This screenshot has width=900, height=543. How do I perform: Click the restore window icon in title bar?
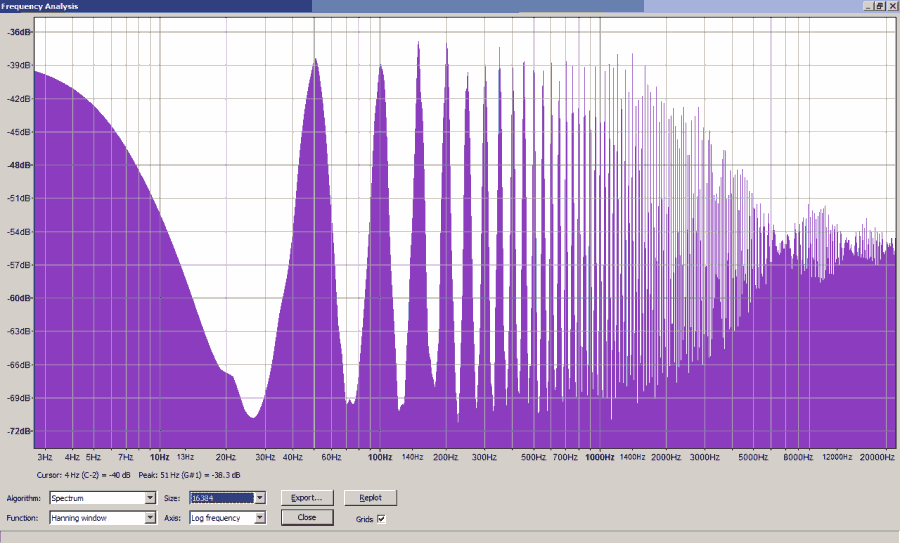coord(880,6)
